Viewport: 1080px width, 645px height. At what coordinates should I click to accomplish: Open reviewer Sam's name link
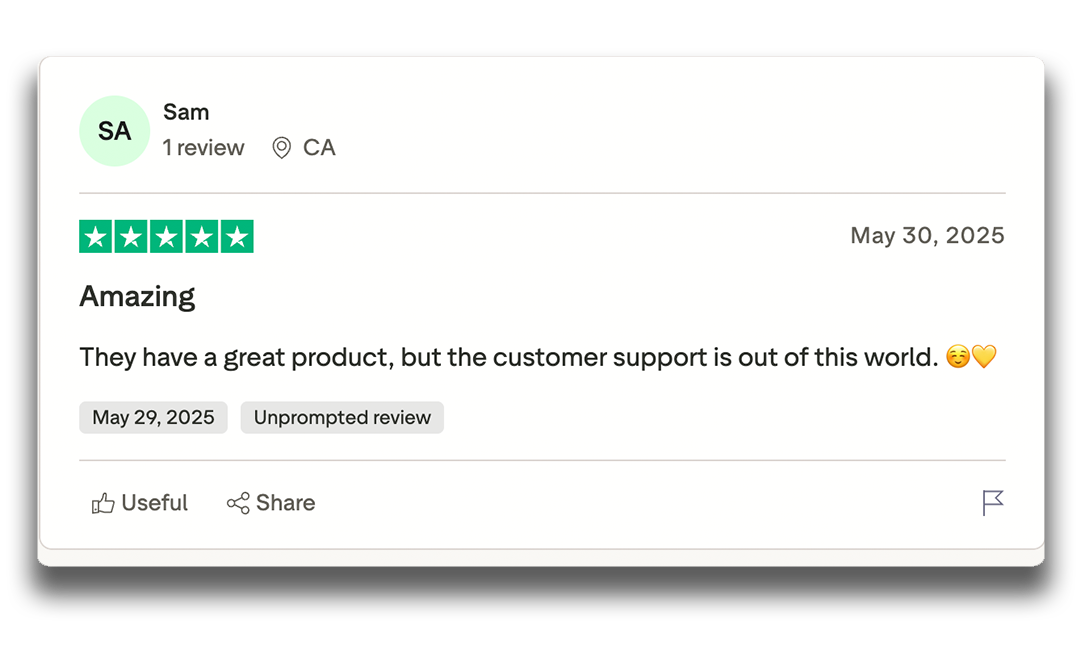(x=186, y=112)
